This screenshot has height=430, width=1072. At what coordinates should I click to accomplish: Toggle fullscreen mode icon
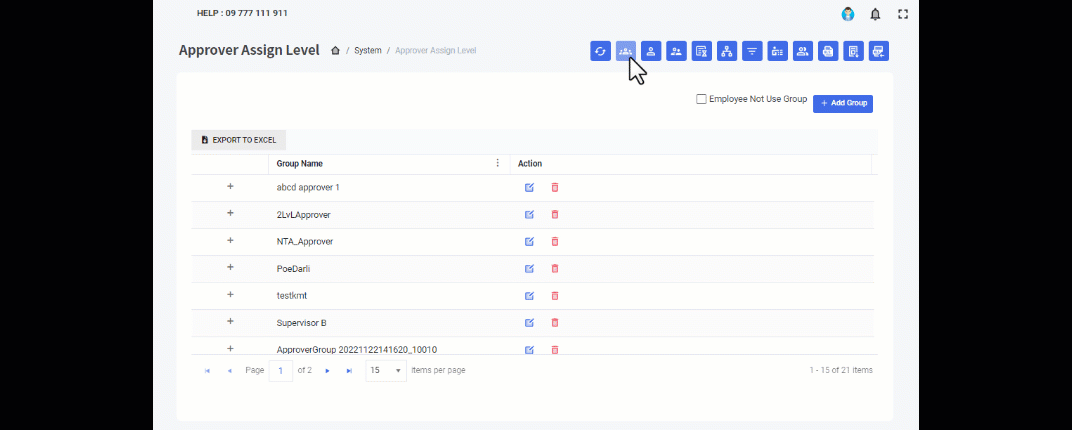[903, 14]
